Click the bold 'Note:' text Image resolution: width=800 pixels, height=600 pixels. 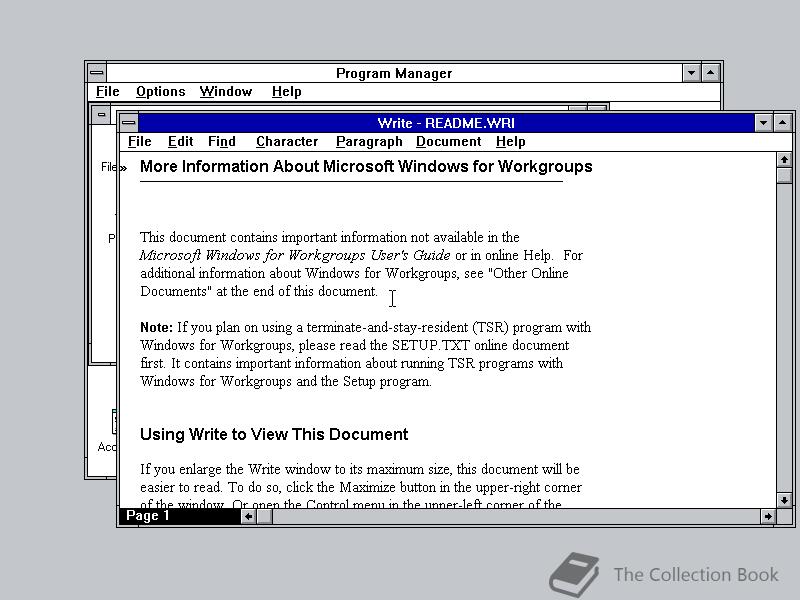pos(157,327)
